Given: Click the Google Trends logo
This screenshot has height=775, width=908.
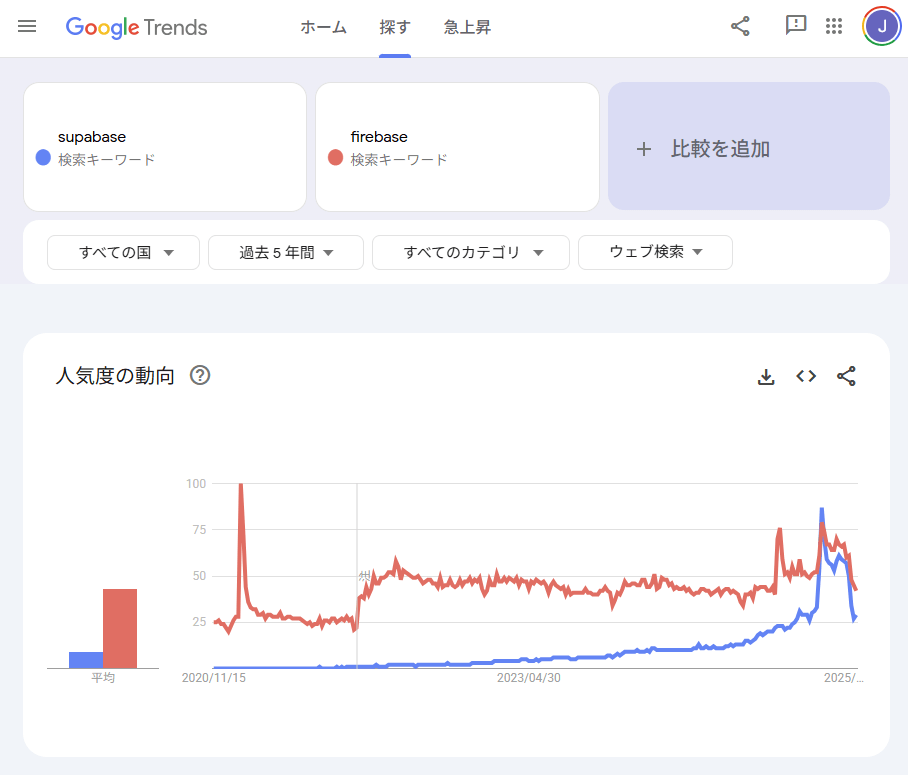Looking at the screenshot, I should coord(137,27).
